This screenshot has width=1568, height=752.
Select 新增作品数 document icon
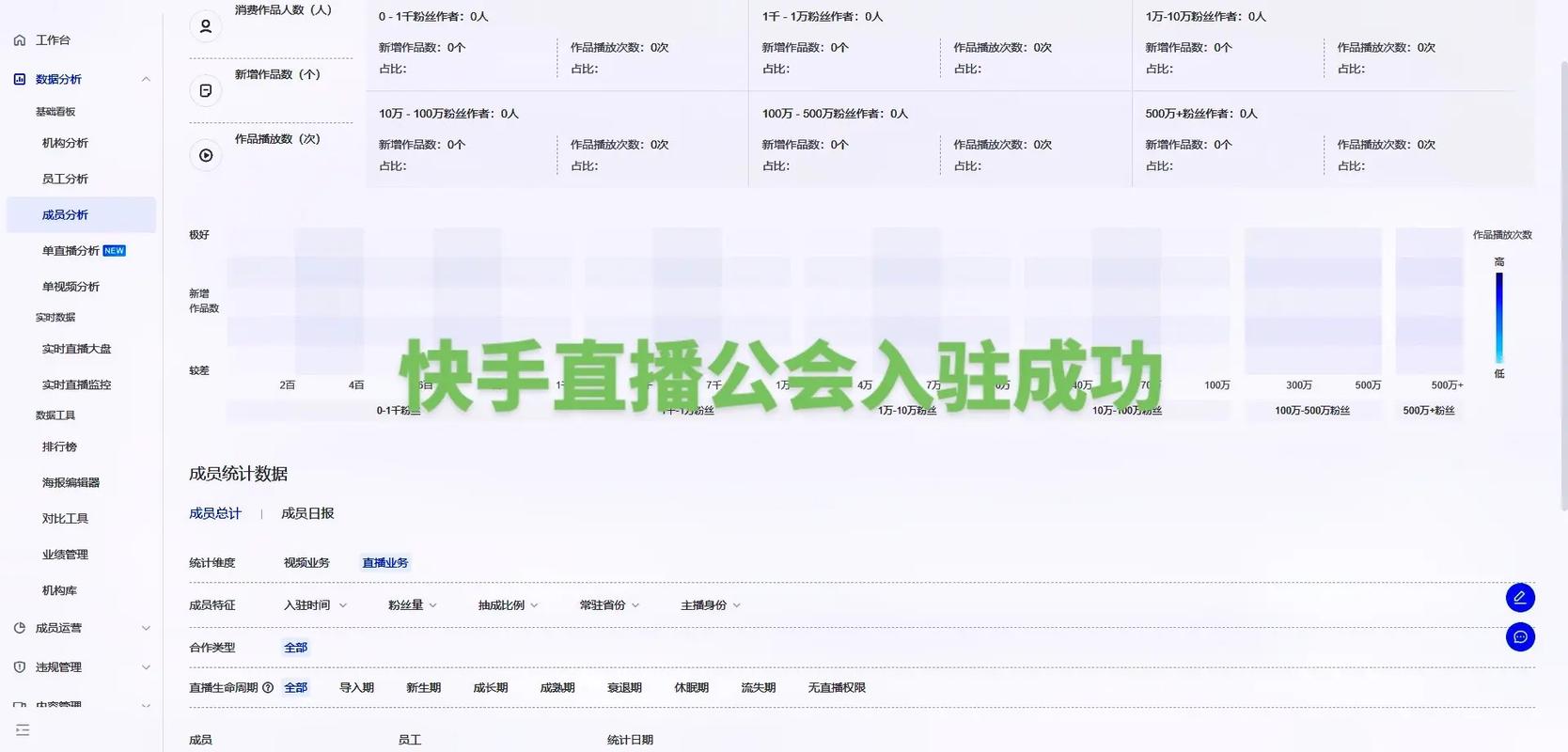[206, 90]
